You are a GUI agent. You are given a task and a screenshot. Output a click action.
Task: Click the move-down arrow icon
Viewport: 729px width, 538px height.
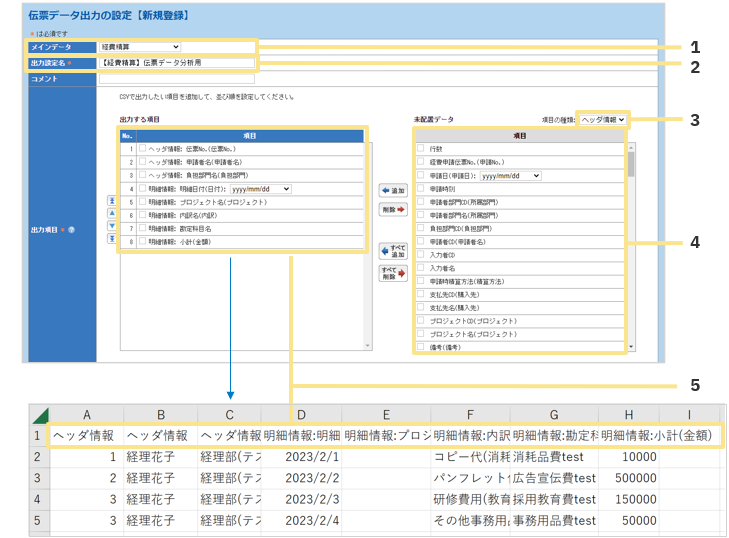[111, 224]
